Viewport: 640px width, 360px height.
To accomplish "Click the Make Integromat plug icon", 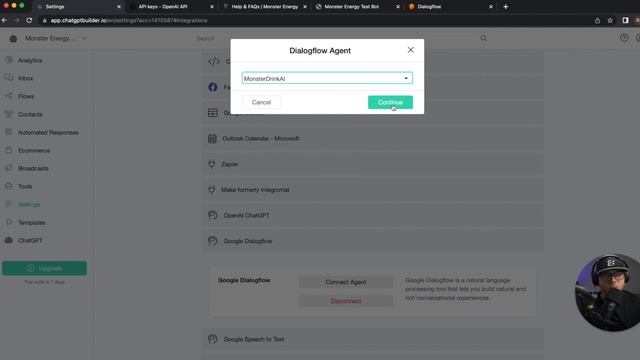I will (x=211, y=189).
